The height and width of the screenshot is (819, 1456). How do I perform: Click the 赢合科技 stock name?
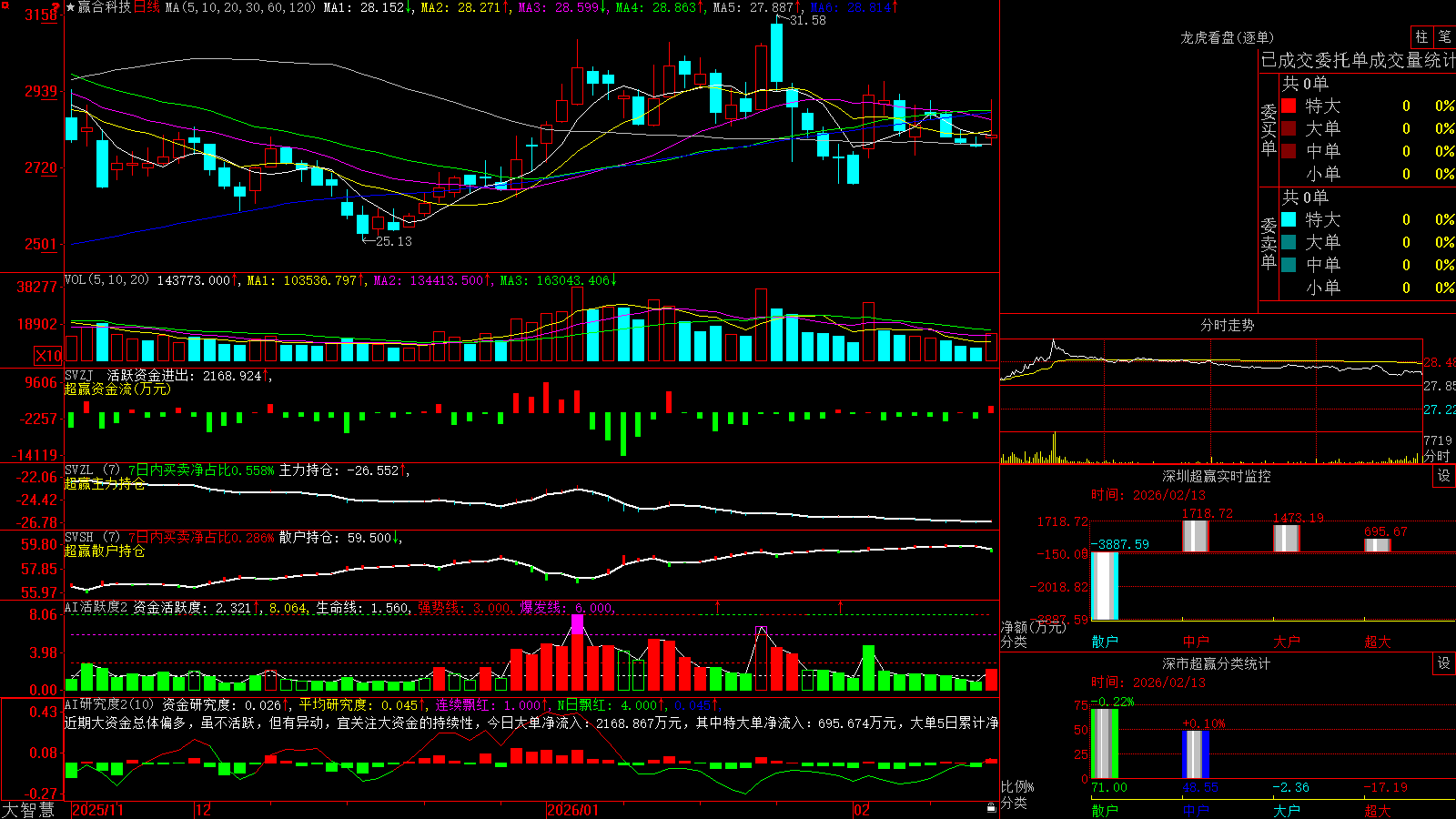pyautogui.click(x=104, y=7)
